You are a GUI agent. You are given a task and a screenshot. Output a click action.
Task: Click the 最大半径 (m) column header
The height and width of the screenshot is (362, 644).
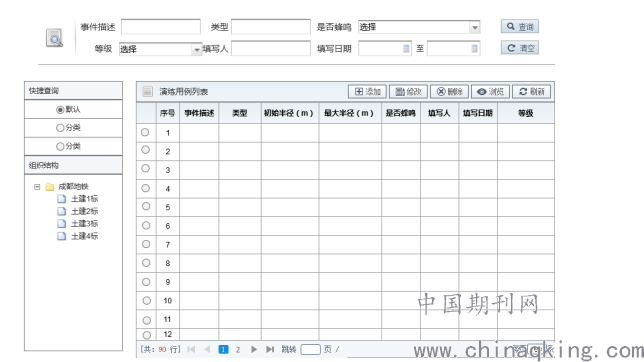tap(350, 113)
